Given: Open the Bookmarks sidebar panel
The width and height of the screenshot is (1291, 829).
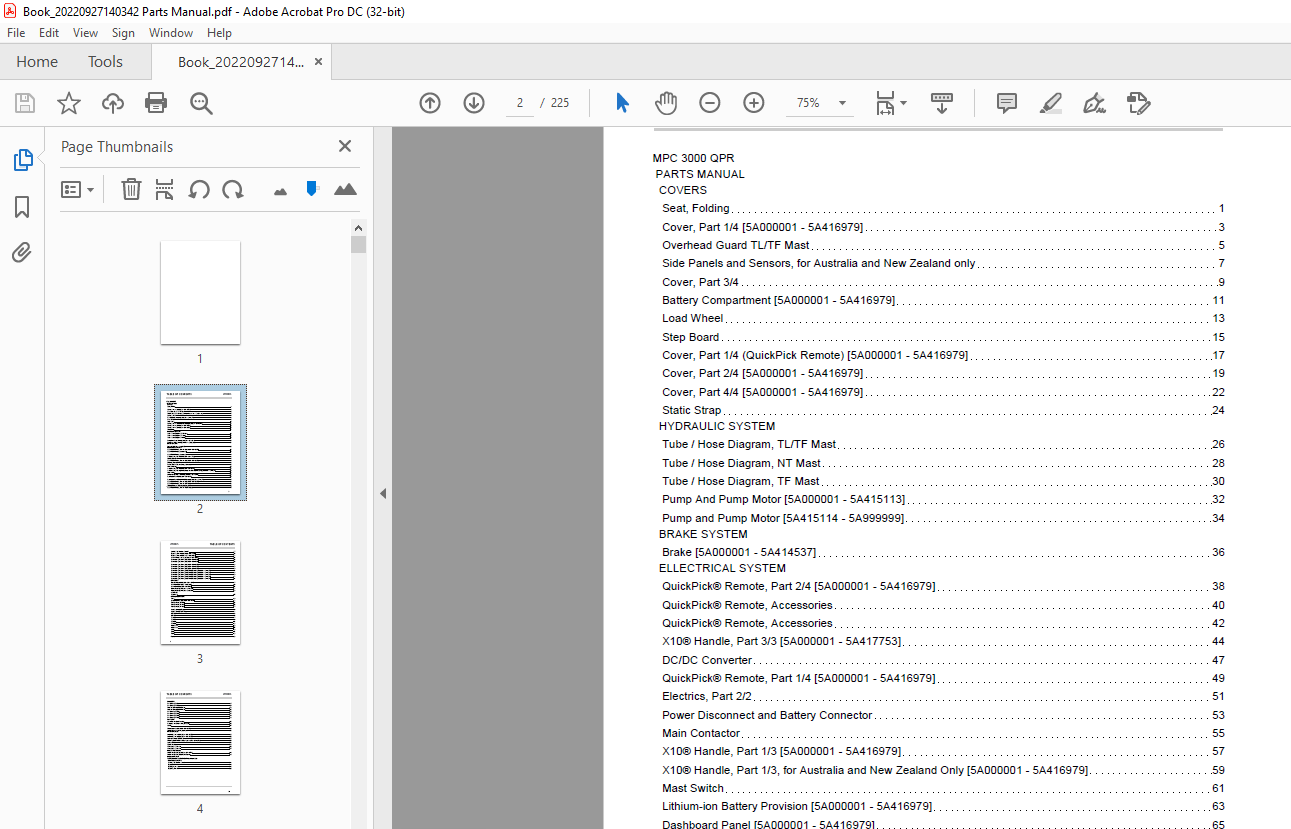Looking at the screenshot, I should pos(22,207).
